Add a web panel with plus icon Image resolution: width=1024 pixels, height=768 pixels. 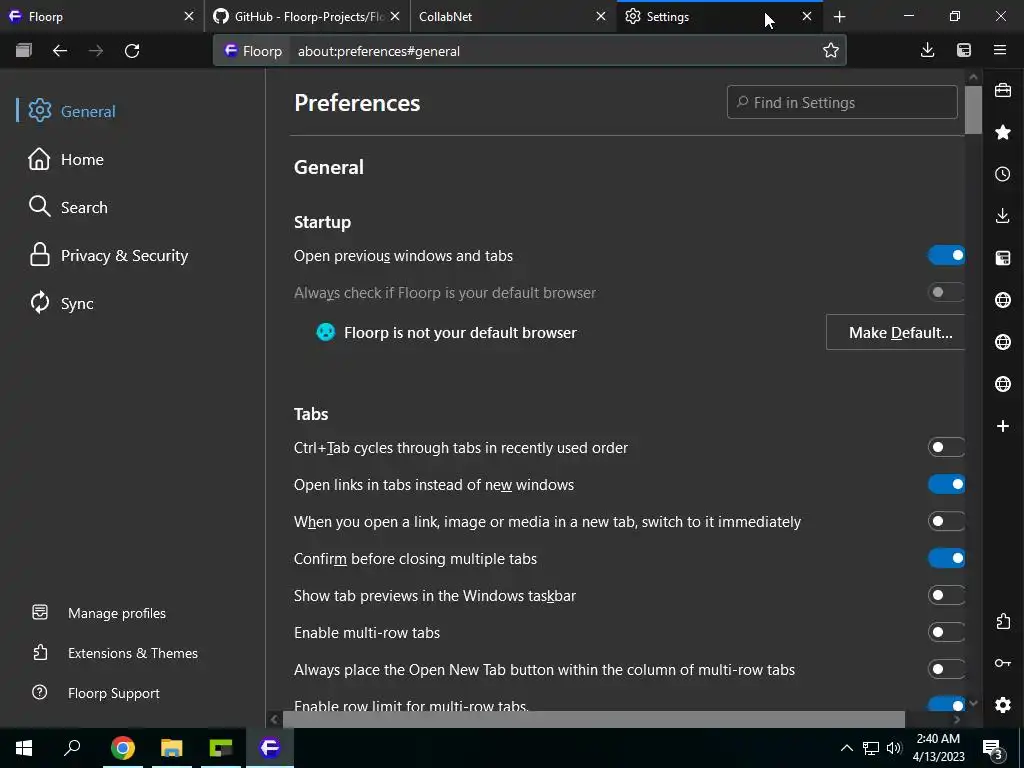point(1003,426)
